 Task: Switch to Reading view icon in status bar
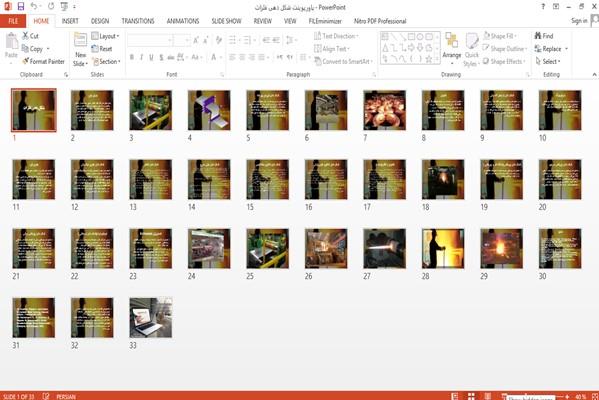[488, 396]
